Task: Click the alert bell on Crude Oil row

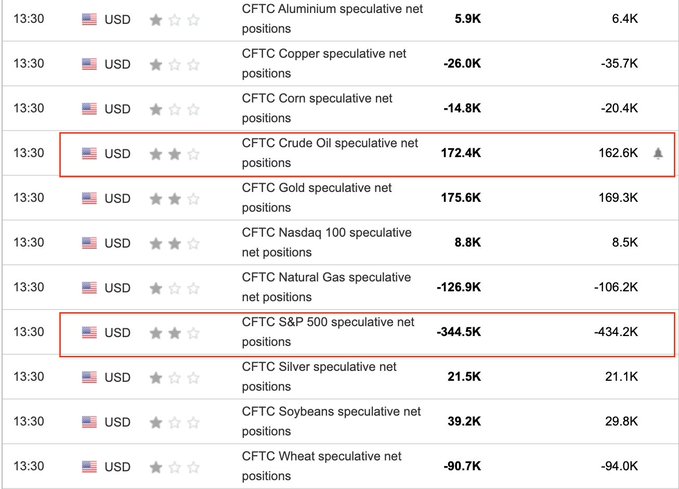Action: [658, 153]
